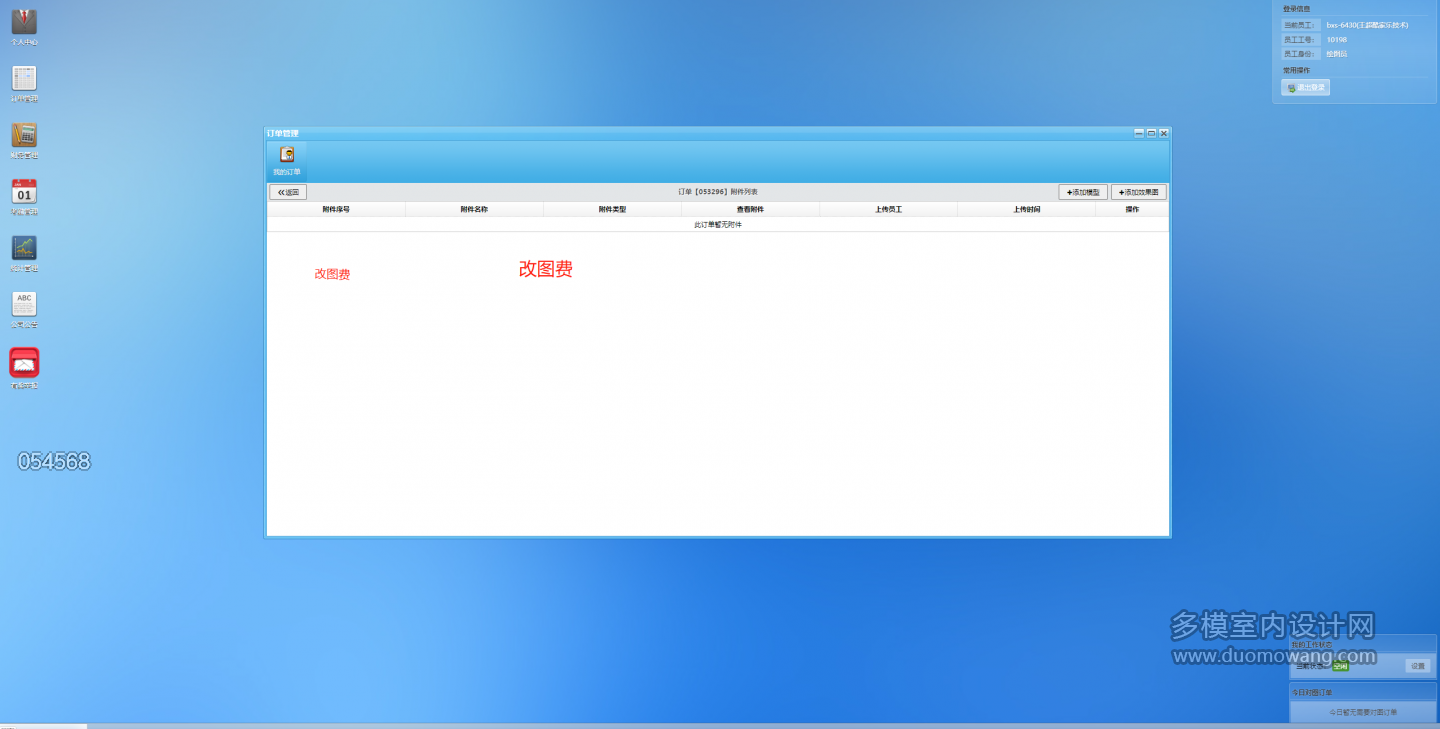
Task: Click the 添加模型 button
Action: (1083, 192)
